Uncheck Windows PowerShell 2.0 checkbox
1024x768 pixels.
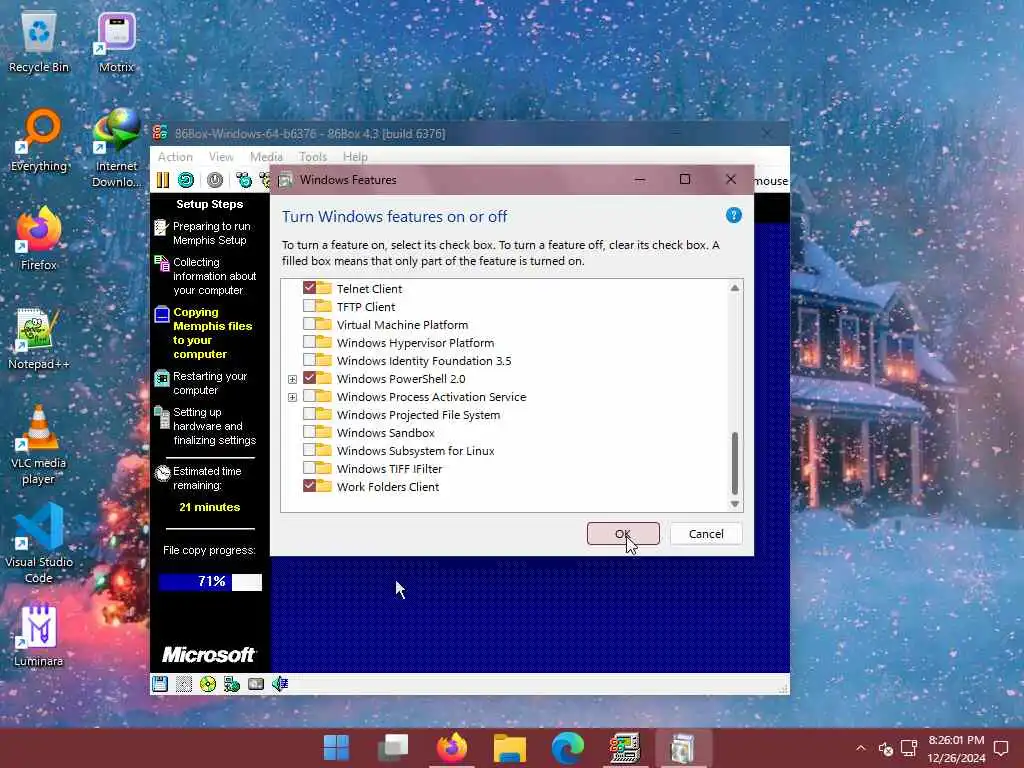tap(310, 378)
